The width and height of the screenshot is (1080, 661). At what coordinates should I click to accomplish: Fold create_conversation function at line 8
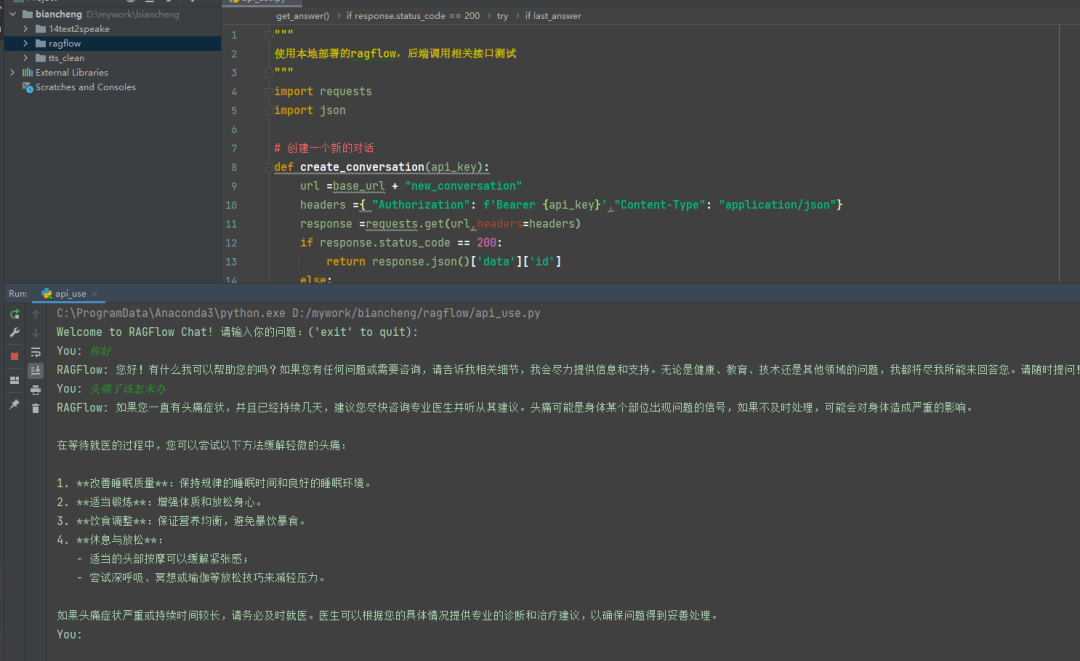(x=269, y=167)
